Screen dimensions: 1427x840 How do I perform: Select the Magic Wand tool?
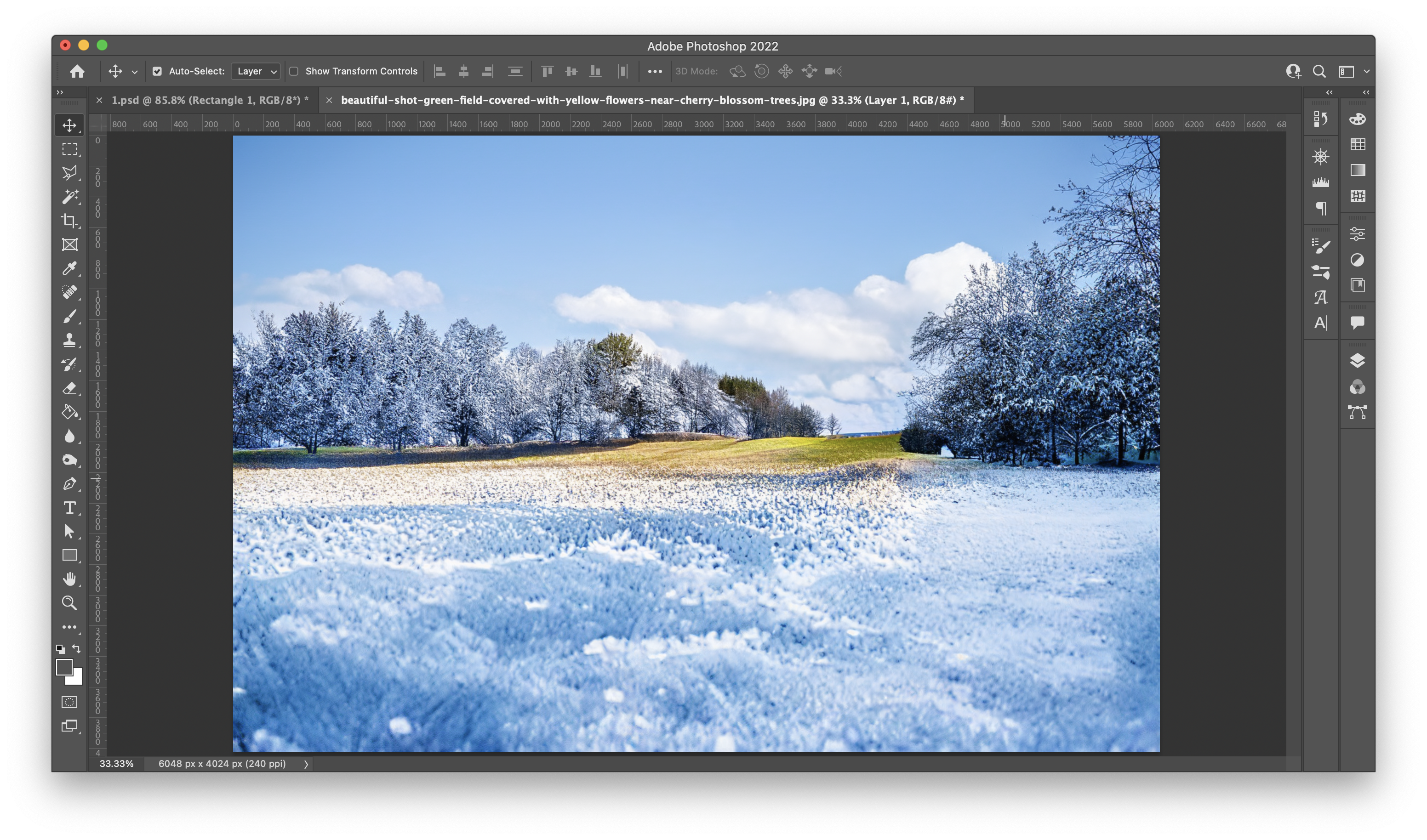69,196
